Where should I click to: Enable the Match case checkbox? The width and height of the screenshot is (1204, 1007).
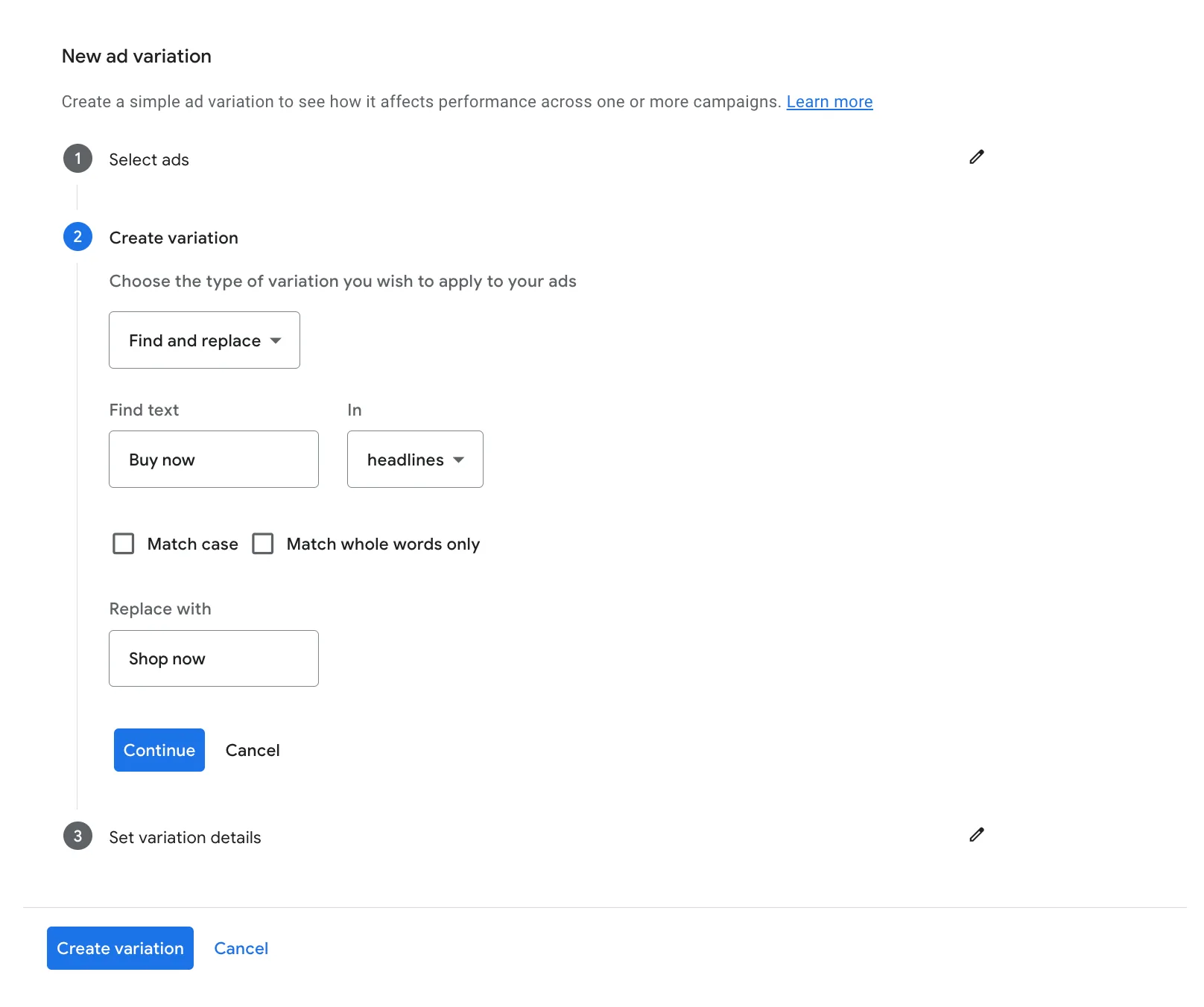(x=124, y=544)
